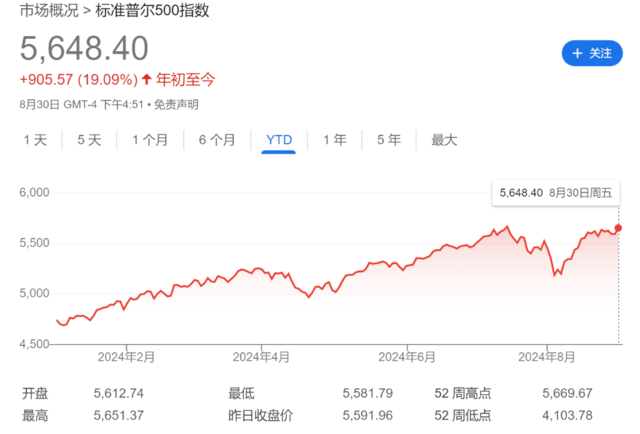
Task: Click the 最高 value 5,651.37
Action: tap(119, 416)
